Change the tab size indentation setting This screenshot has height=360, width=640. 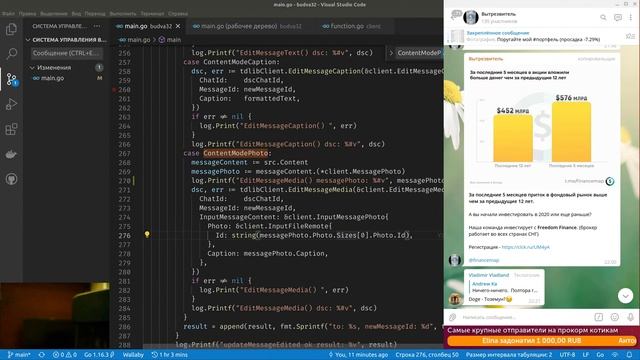click(x=509, y=355)
